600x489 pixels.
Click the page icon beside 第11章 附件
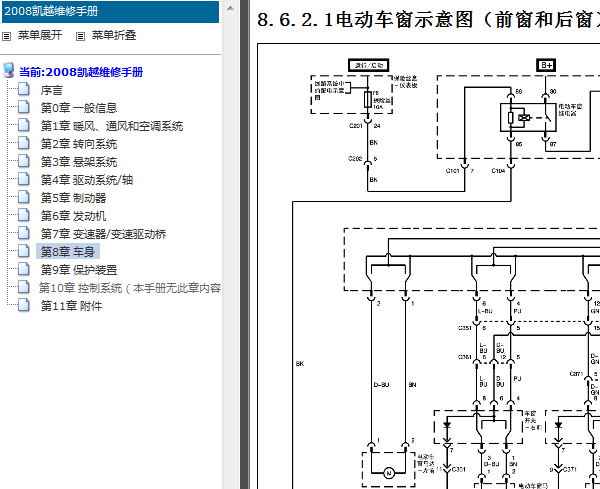pyautogui.click(x=24, y=305)
